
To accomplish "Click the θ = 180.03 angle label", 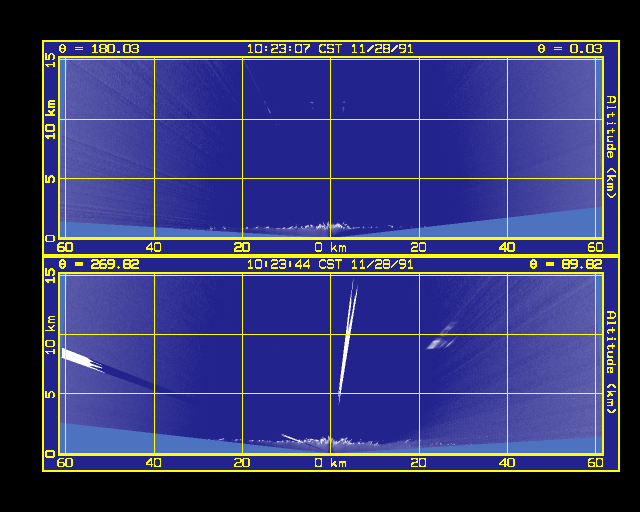I will tap(99, 49).
